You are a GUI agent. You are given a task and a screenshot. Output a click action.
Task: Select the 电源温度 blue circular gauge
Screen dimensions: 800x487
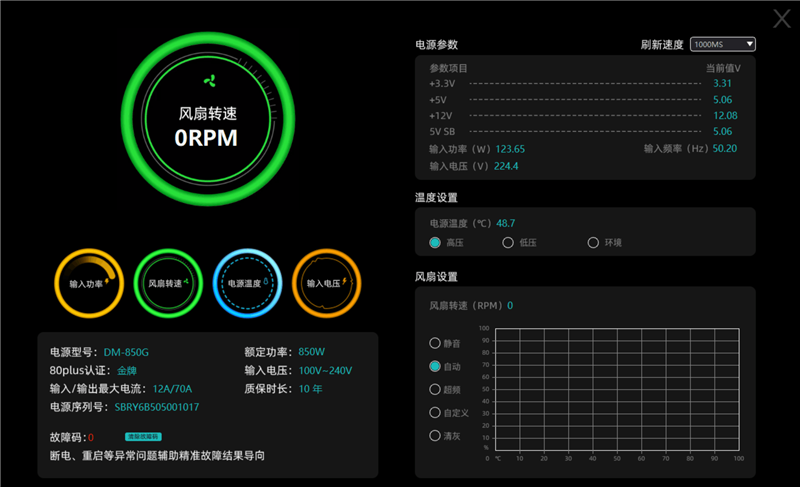(247, 283)
